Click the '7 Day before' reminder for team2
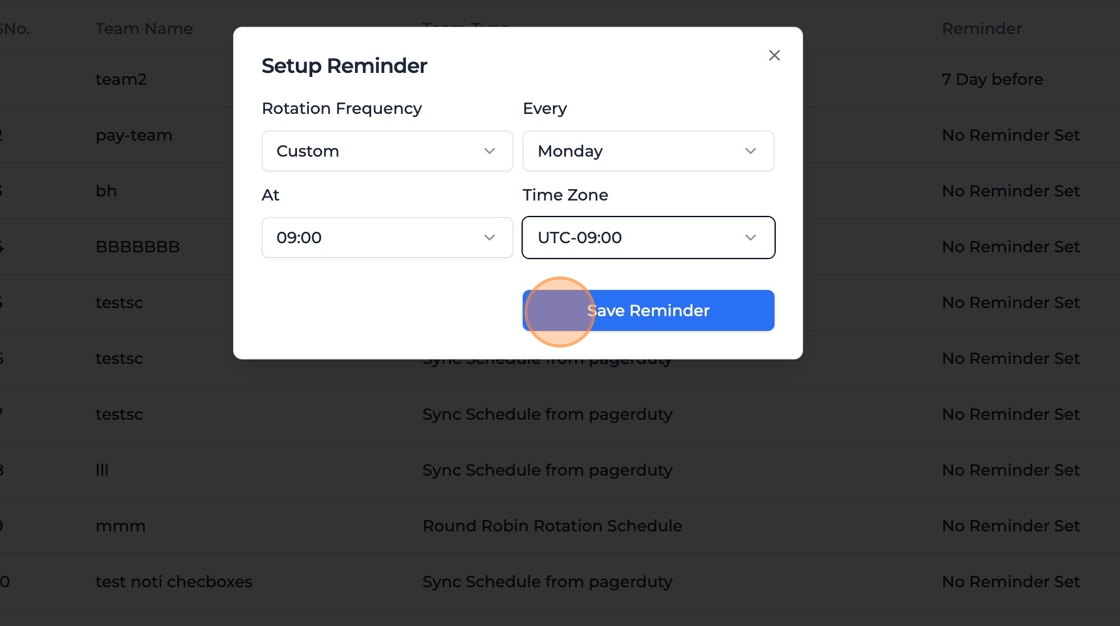 pos(992,79)
